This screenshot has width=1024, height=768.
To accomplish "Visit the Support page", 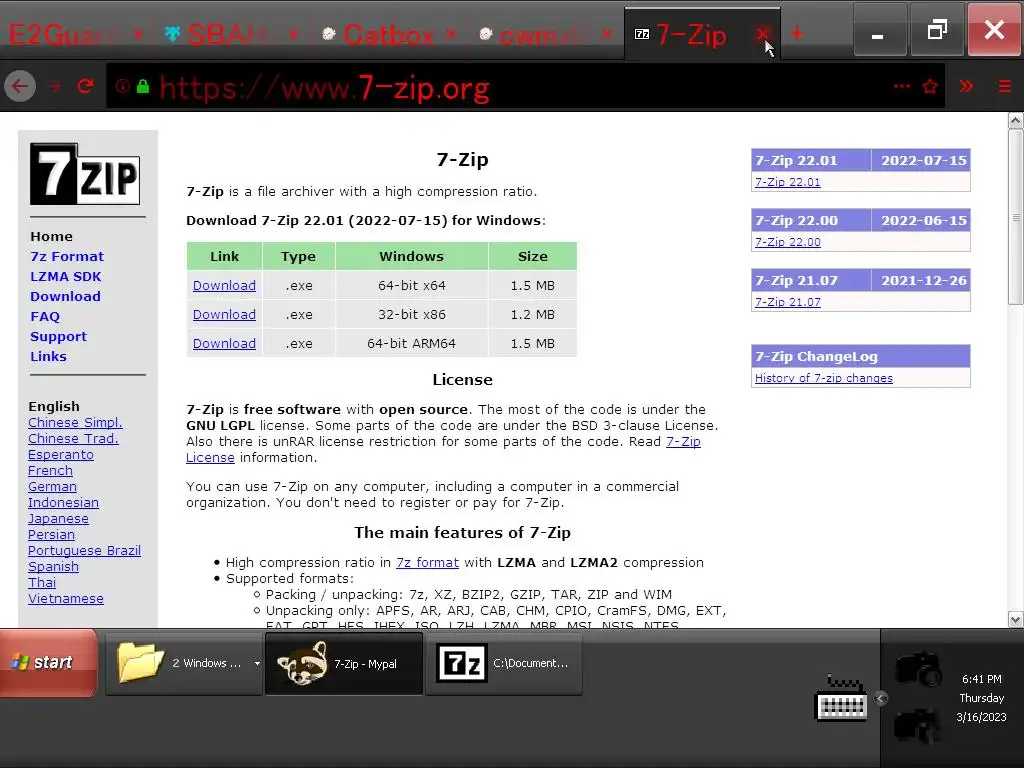I will pyautogui.click(x=58, y=337).
